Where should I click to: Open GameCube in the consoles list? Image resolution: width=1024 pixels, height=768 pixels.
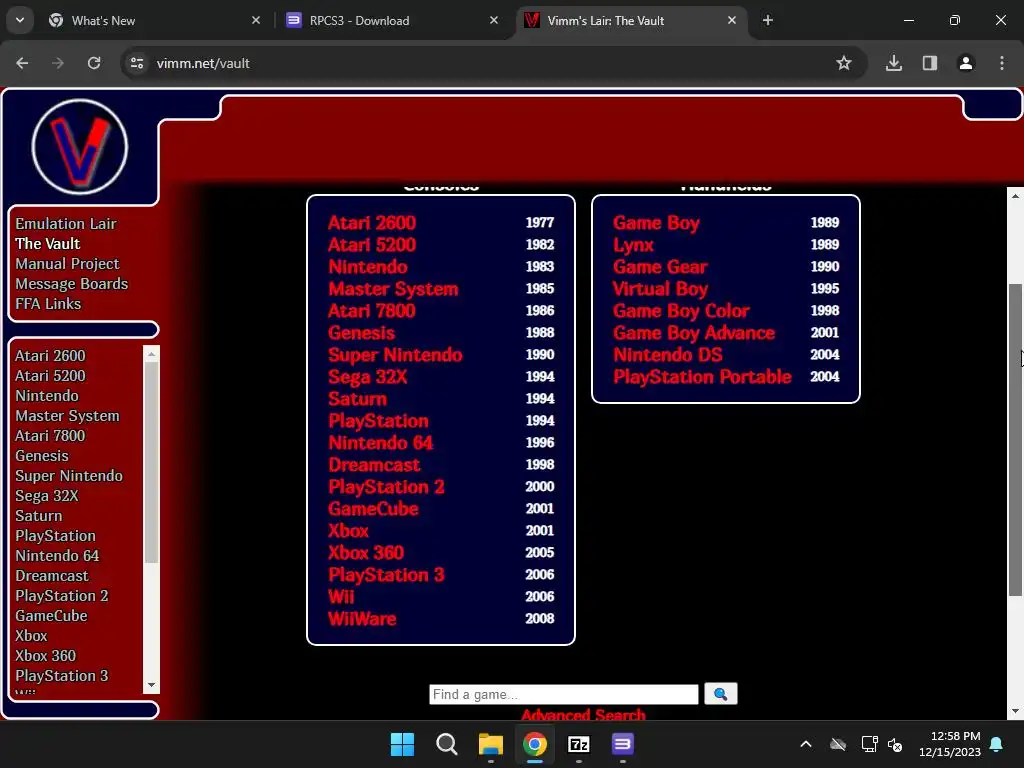[x=373, y=509]
